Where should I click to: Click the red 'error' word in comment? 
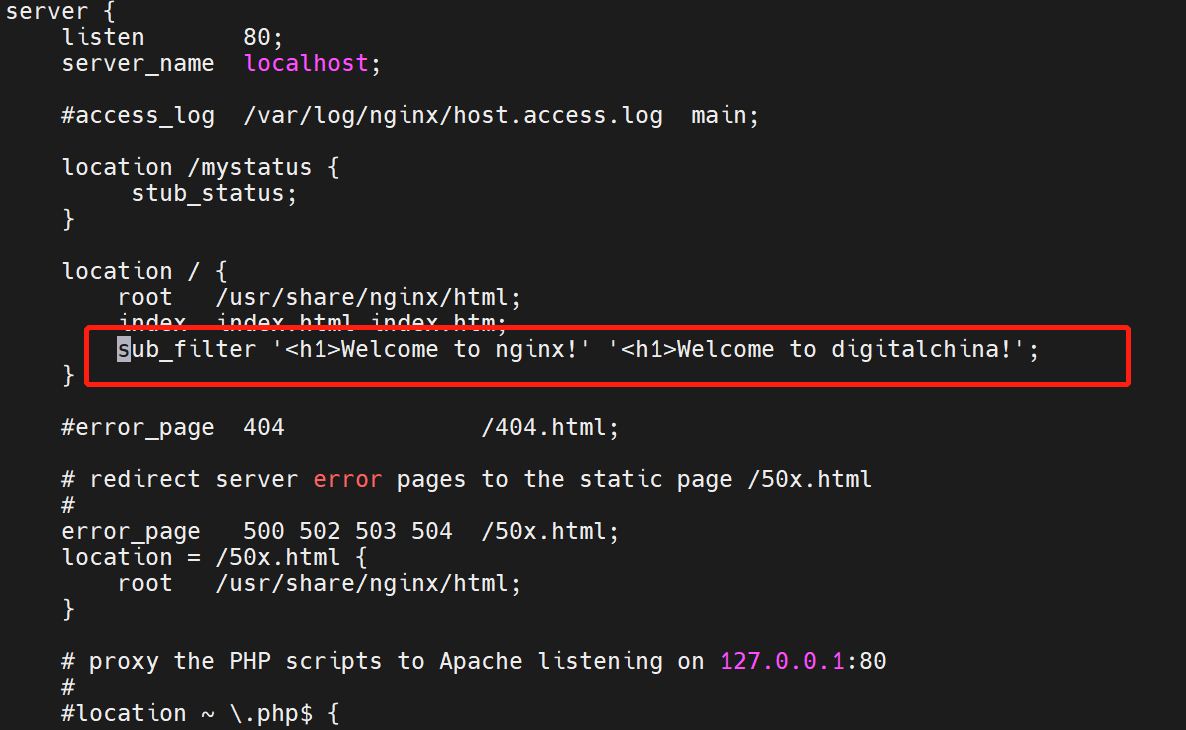pos(347,480)
